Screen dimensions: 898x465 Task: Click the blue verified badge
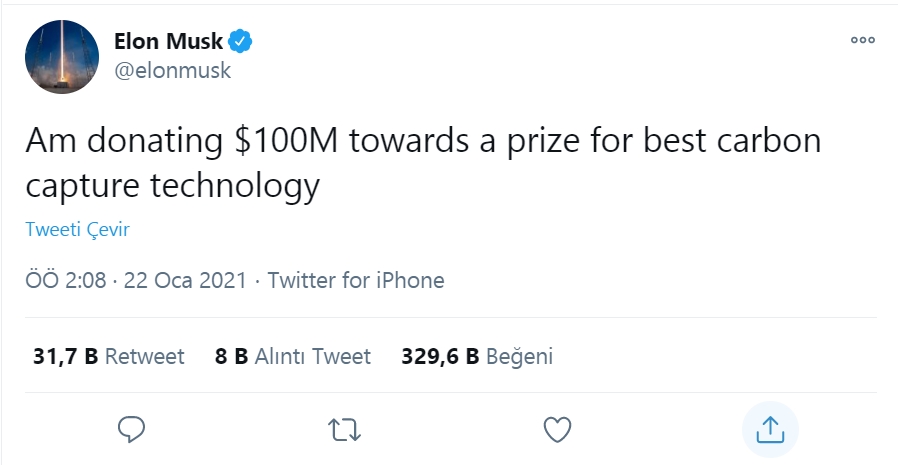(x=242, y=42)
